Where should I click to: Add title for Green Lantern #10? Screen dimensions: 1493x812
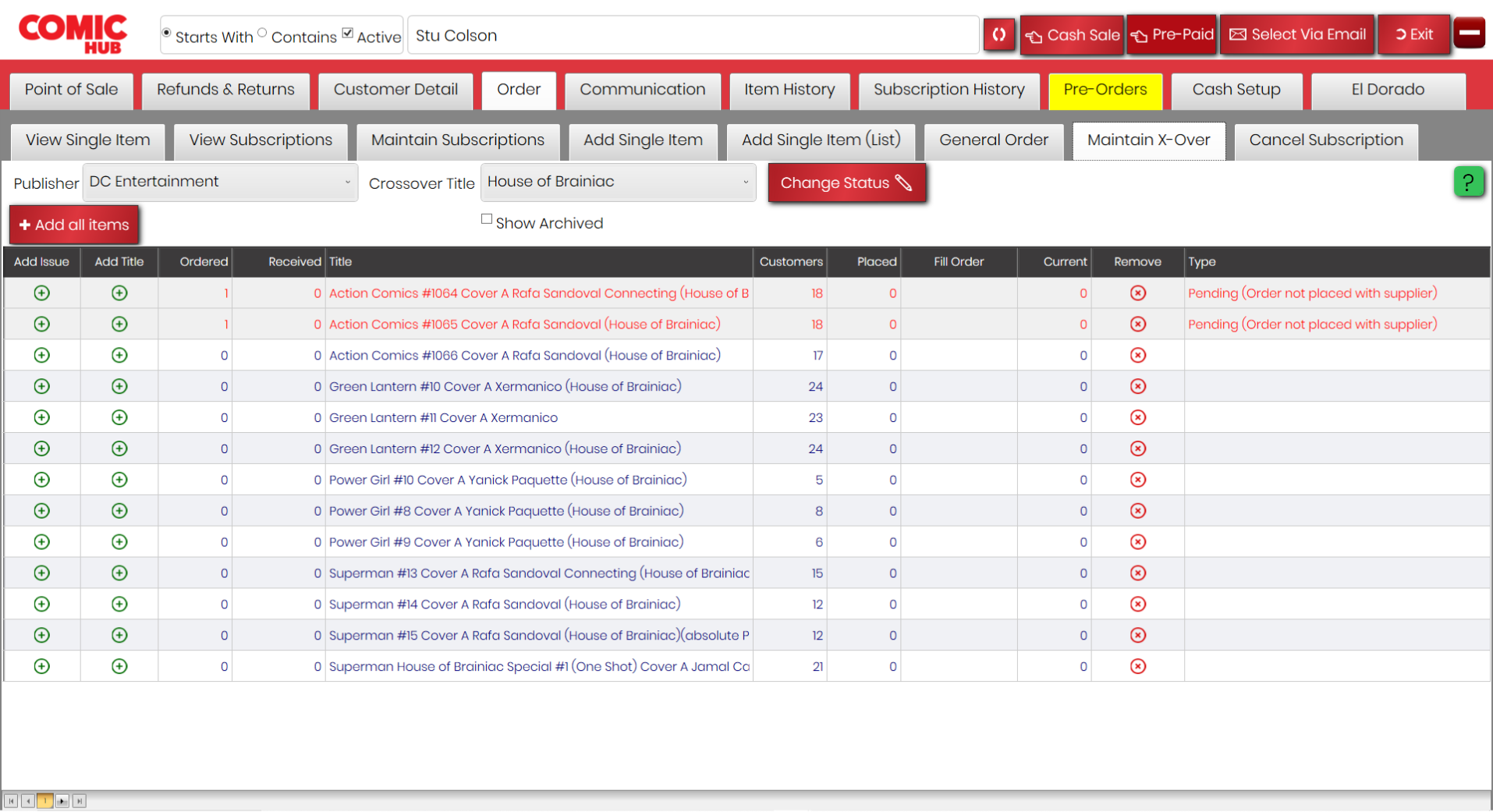[x=119, y=387]
